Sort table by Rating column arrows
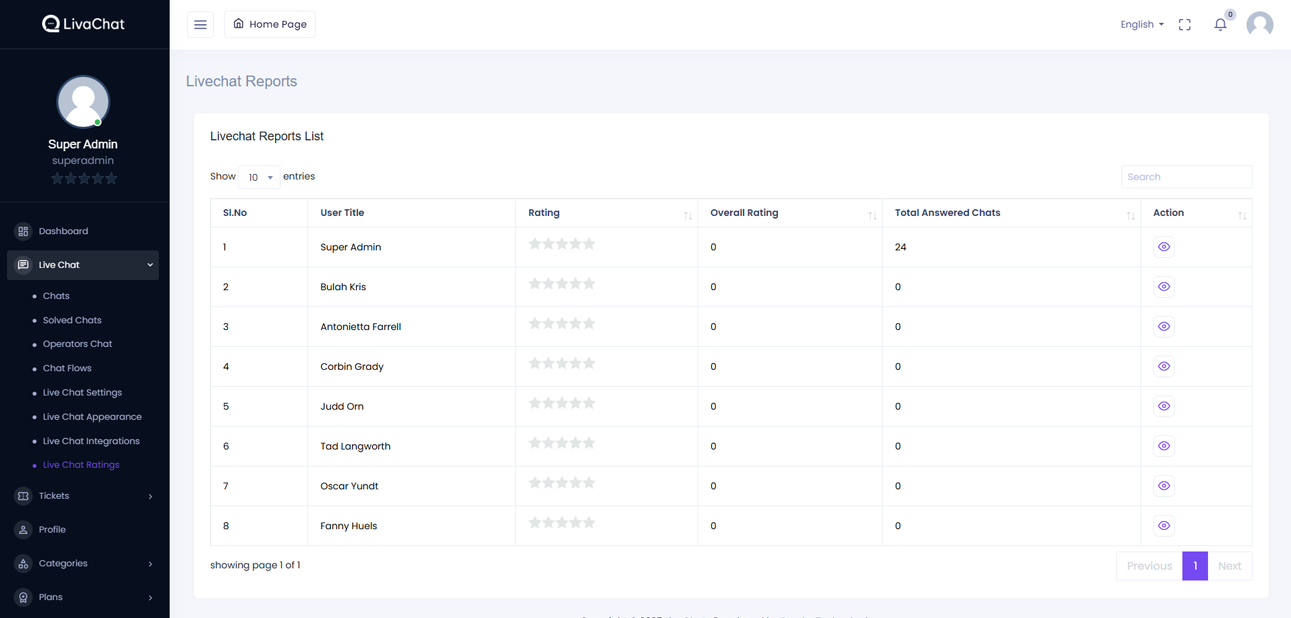The image size is (1291, 618). click(x=688, y=215)
